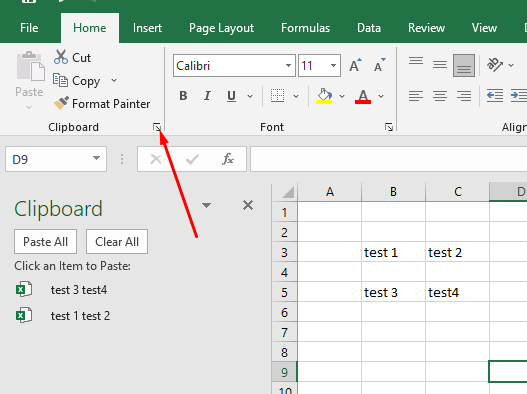The height and width of the screenshot is (394, 527).
Task: Select the Format Painter brush
Action: coord(61,104)
